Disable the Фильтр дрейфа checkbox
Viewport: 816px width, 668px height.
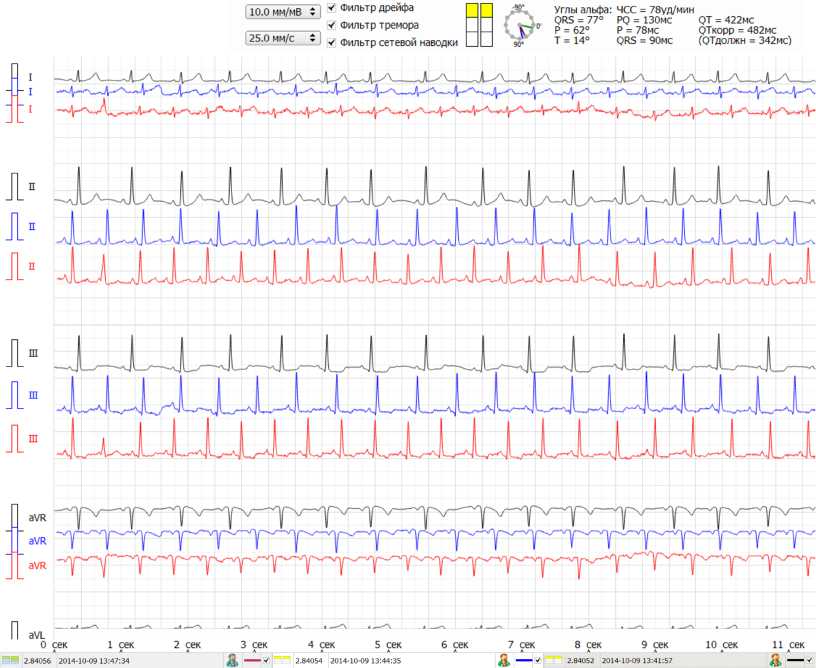[332, 8]
